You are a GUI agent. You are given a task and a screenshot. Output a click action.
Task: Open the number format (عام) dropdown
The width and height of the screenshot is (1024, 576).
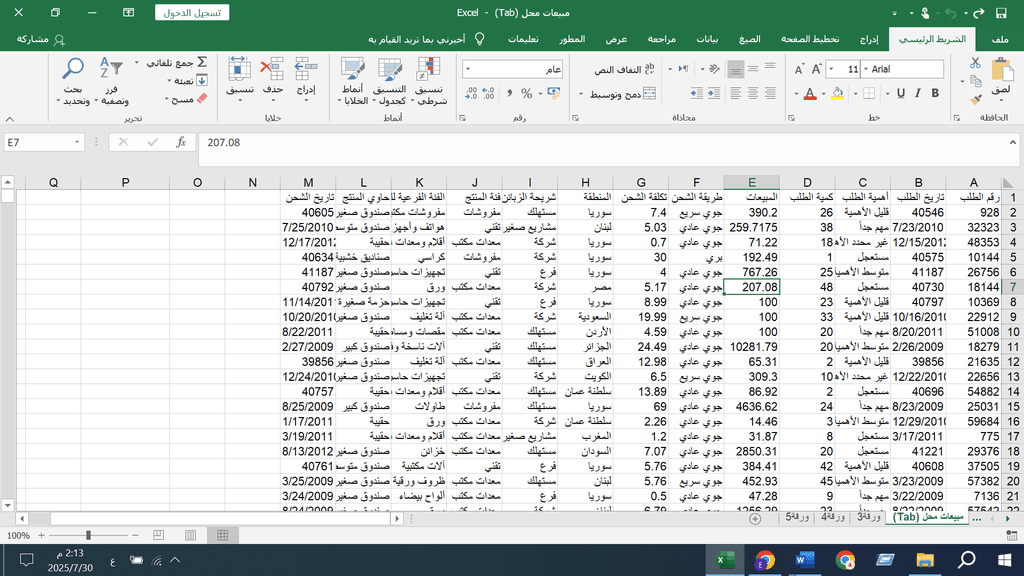click(468, 69)
